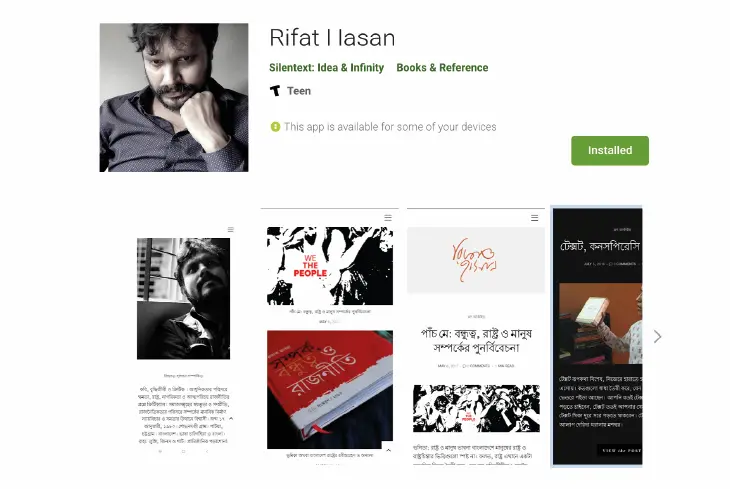Click the View the Post button in dark screenshot
This screenshot has height=489, width=730.
(x=620, y=450)
